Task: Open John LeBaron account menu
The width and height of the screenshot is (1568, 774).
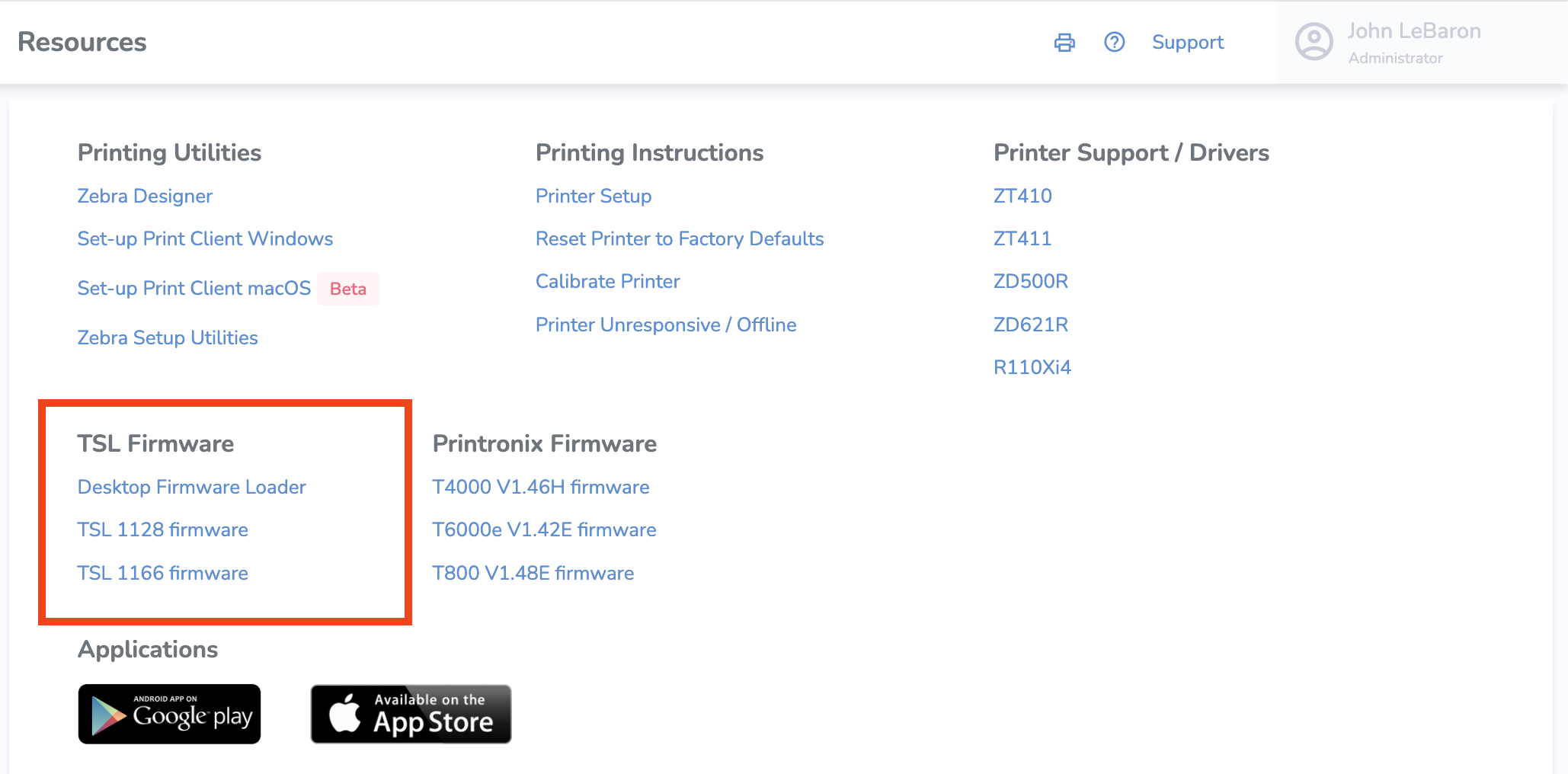Action: click(1413, 42)
